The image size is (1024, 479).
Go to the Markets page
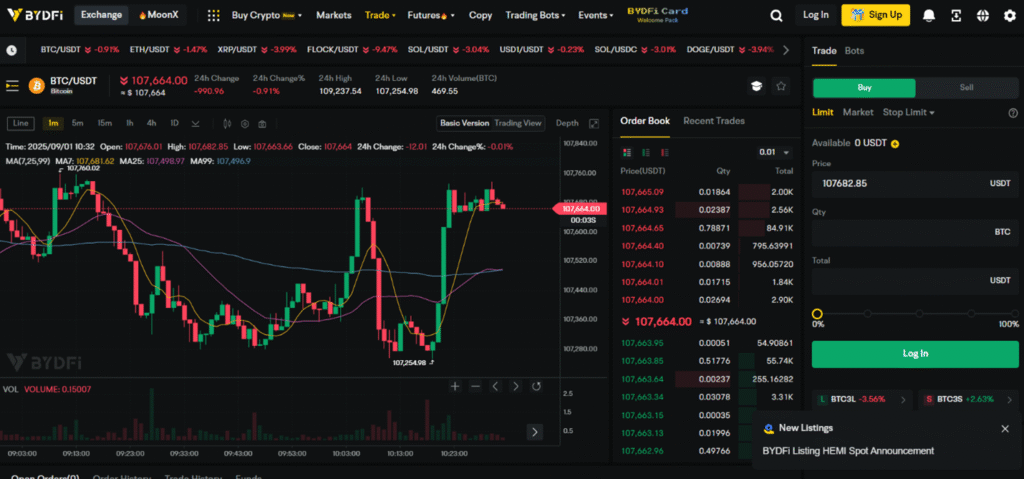coord(334,15)
